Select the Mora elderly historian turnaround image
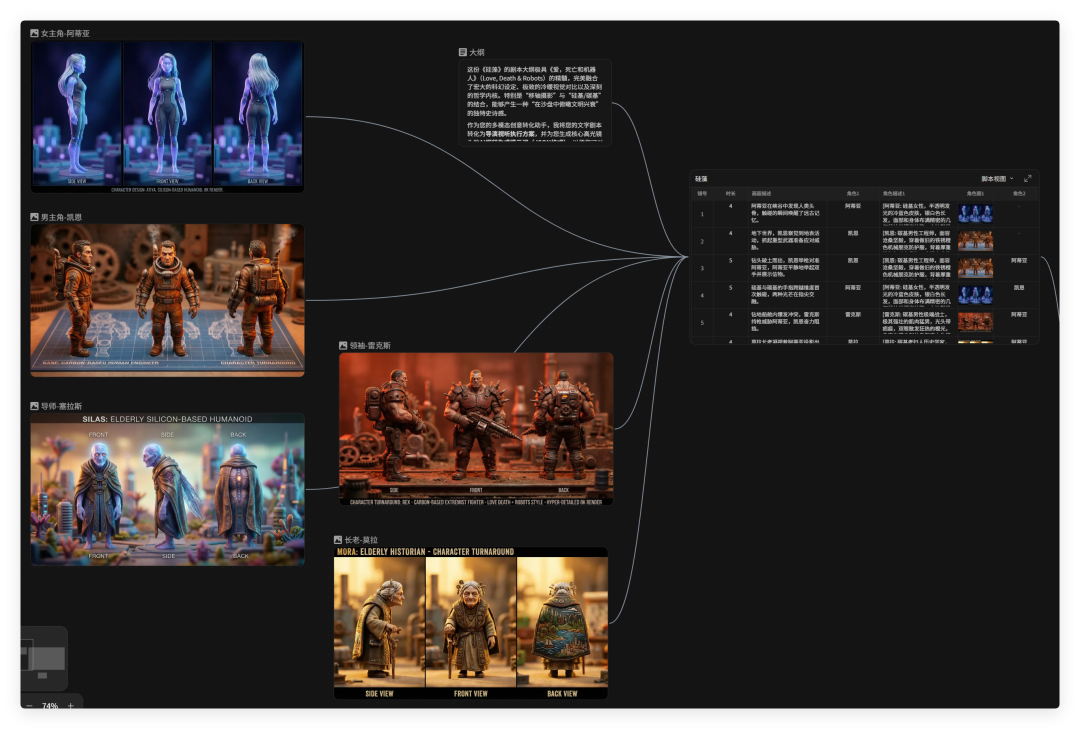This screenshot has width=1080, height=729. pyautogui.click(x=470, y=623)
